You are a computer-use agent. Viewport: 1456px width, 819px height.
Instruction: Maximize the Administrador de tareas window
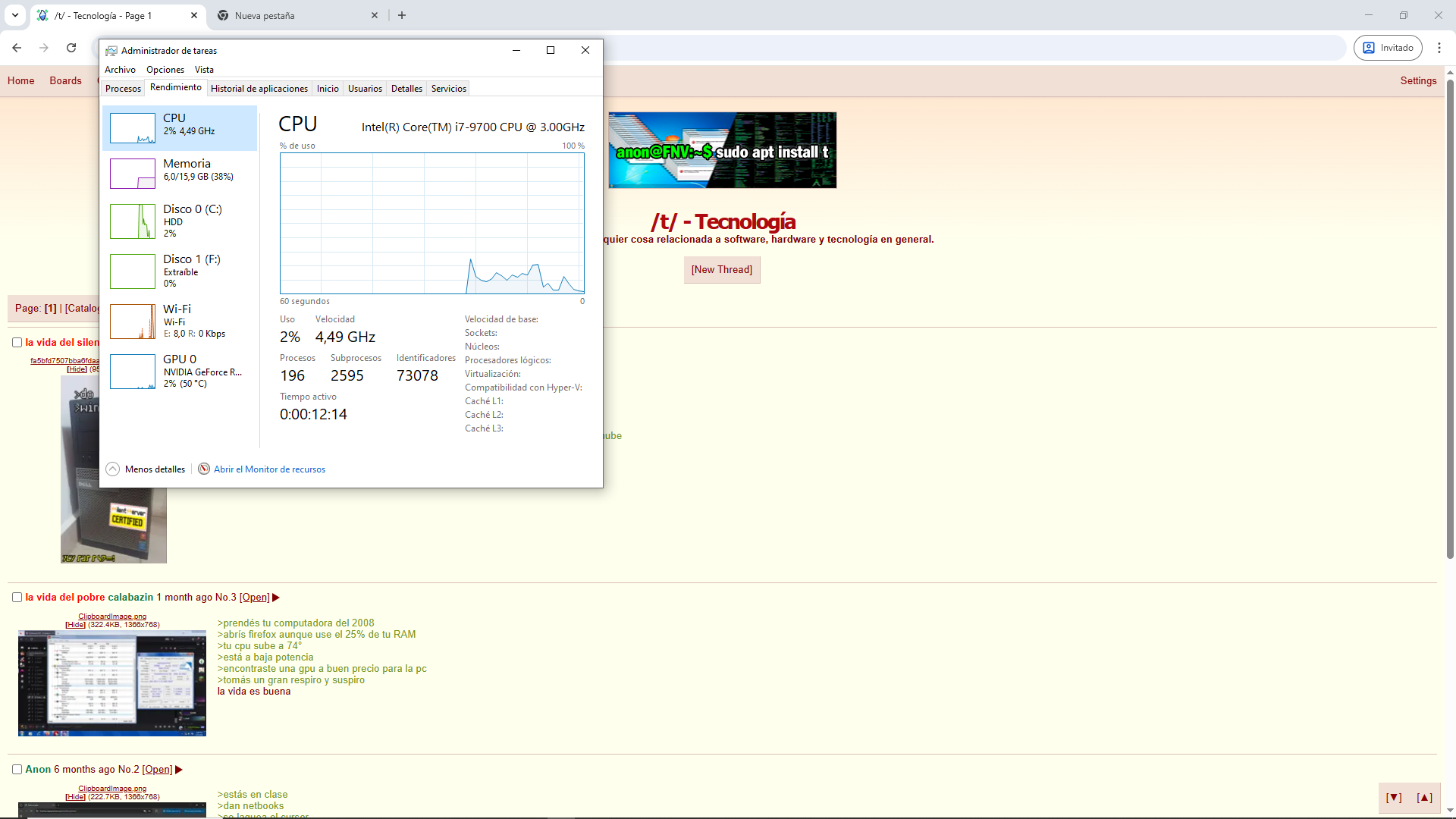(x=551, y=50)
